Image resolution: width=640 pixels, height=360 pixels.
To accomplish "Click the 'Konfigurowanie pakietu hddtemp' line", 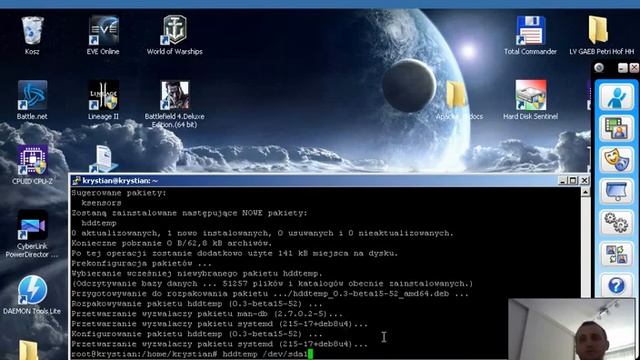I will point(197,334).
